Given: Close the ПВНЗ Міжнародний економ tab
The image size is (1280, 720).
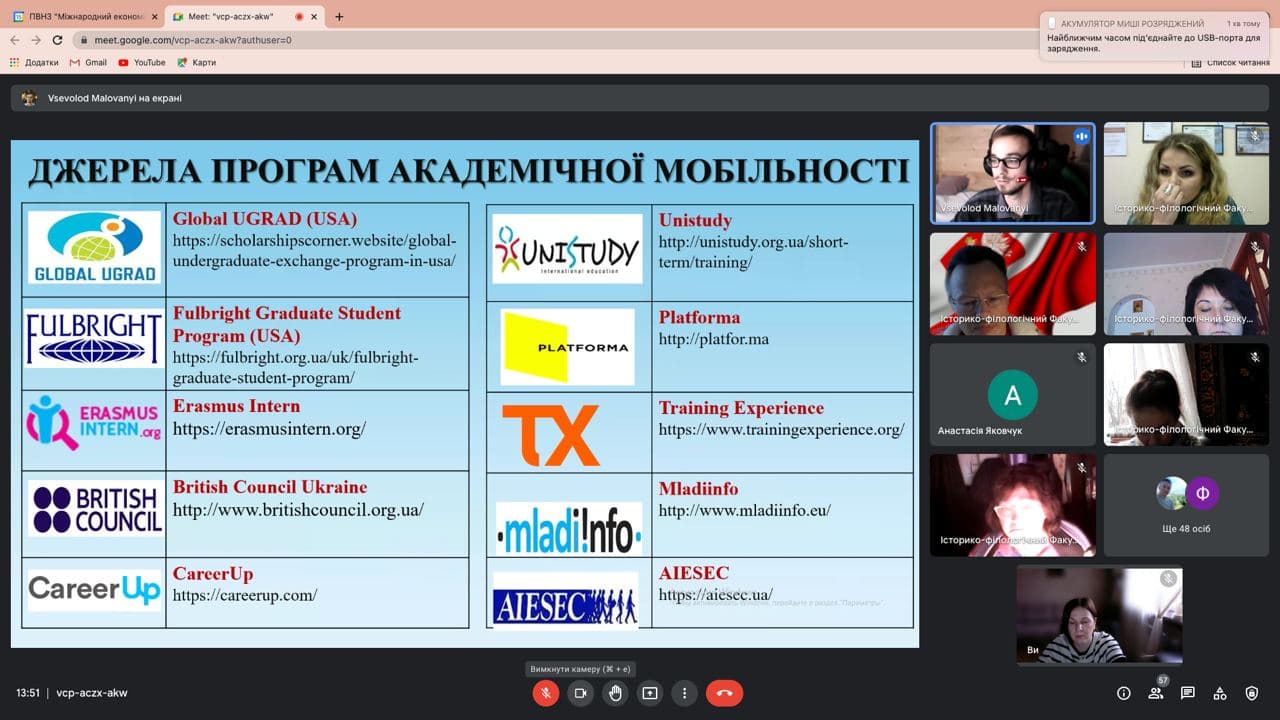Looking at the screenshot, I should (154, 17).
